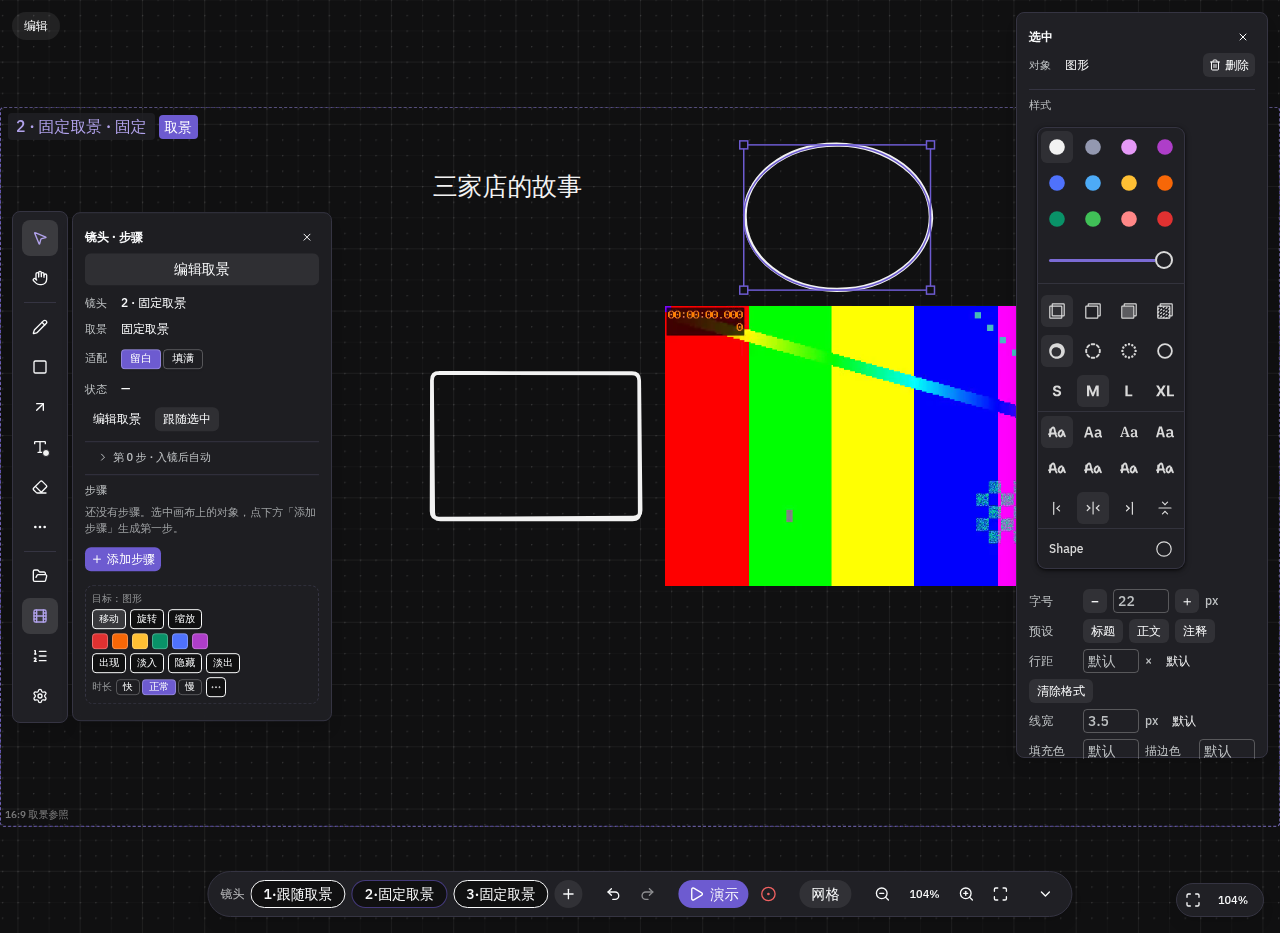Add a new shot with the plus button
Screen dimensions: 1280x933
tap(568, 894)
